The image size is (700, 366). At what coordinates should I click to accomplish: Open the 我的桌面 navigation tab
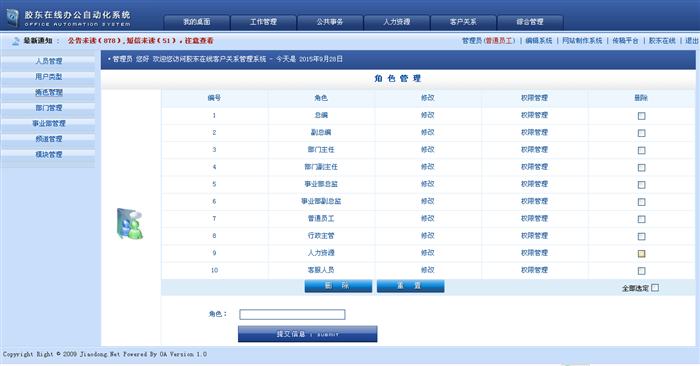197,22
